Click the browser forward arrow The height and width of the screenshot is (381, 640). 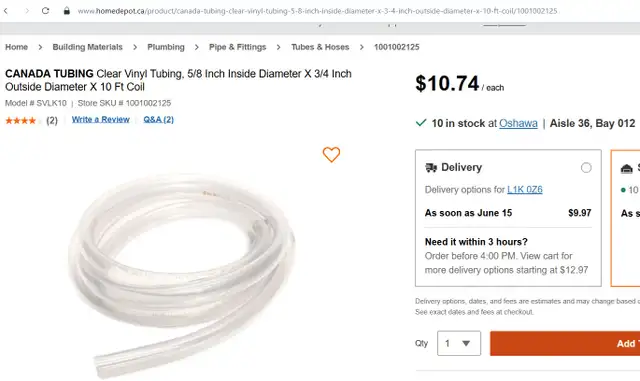click(x=27, y=11)
